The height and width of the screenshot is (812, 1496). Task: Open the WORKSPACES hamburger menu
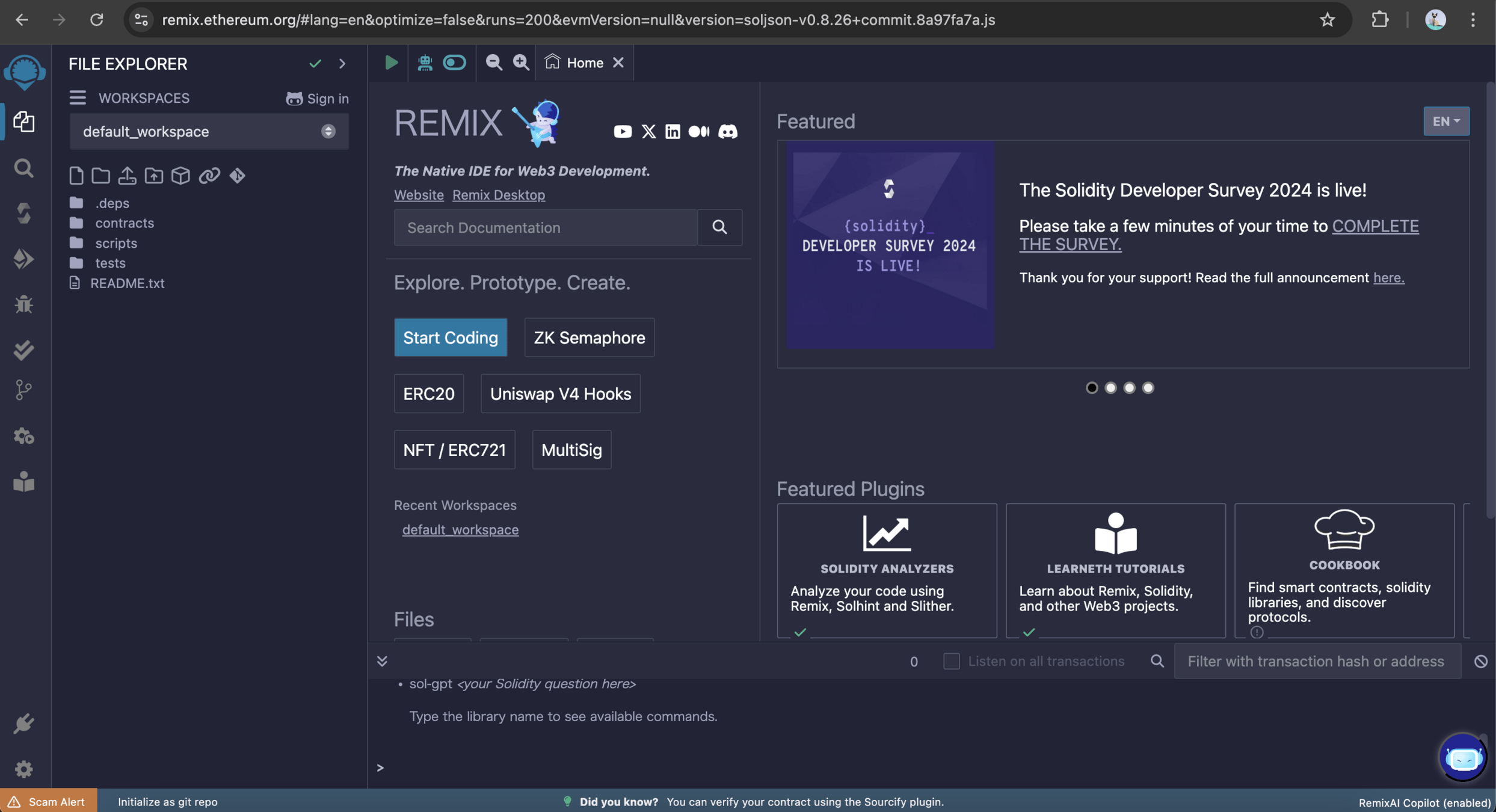78,98
